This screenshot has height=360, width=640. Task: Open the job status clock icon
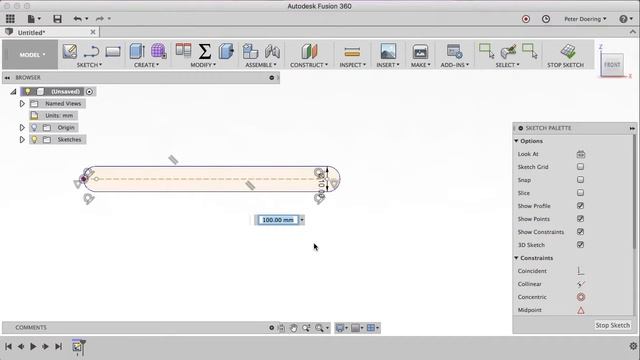546,19
